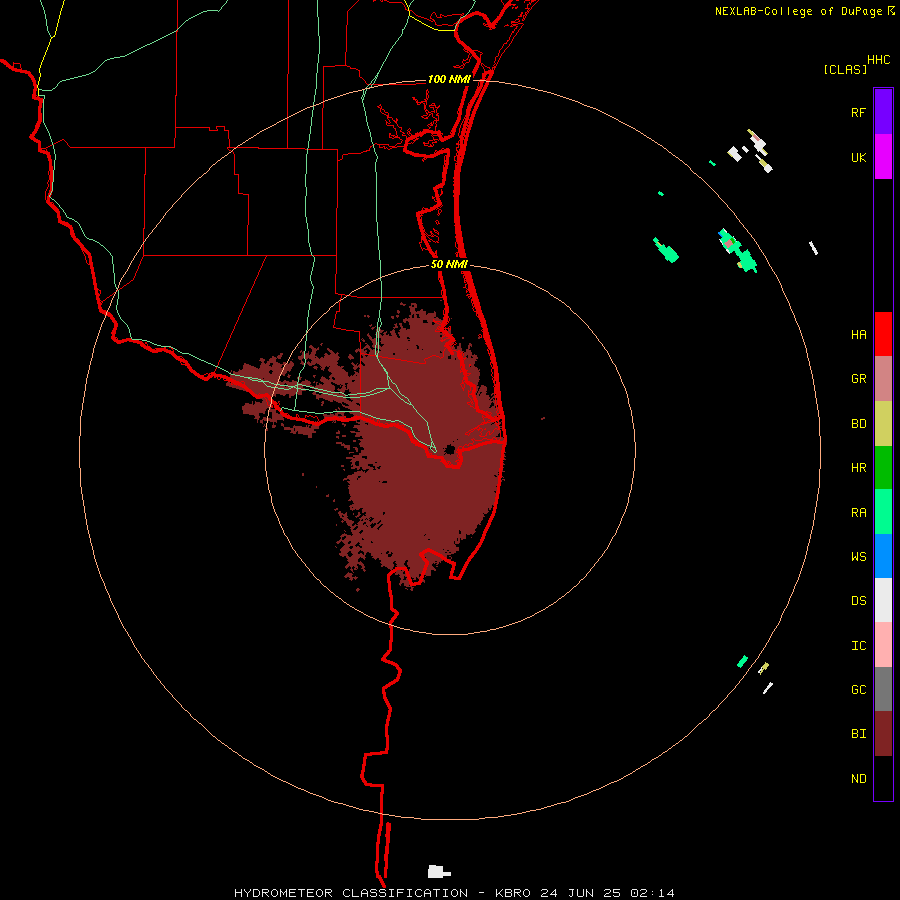The image size is (900, 900).
Task: Click the RA legend label
Action: [x=858, y=513]
